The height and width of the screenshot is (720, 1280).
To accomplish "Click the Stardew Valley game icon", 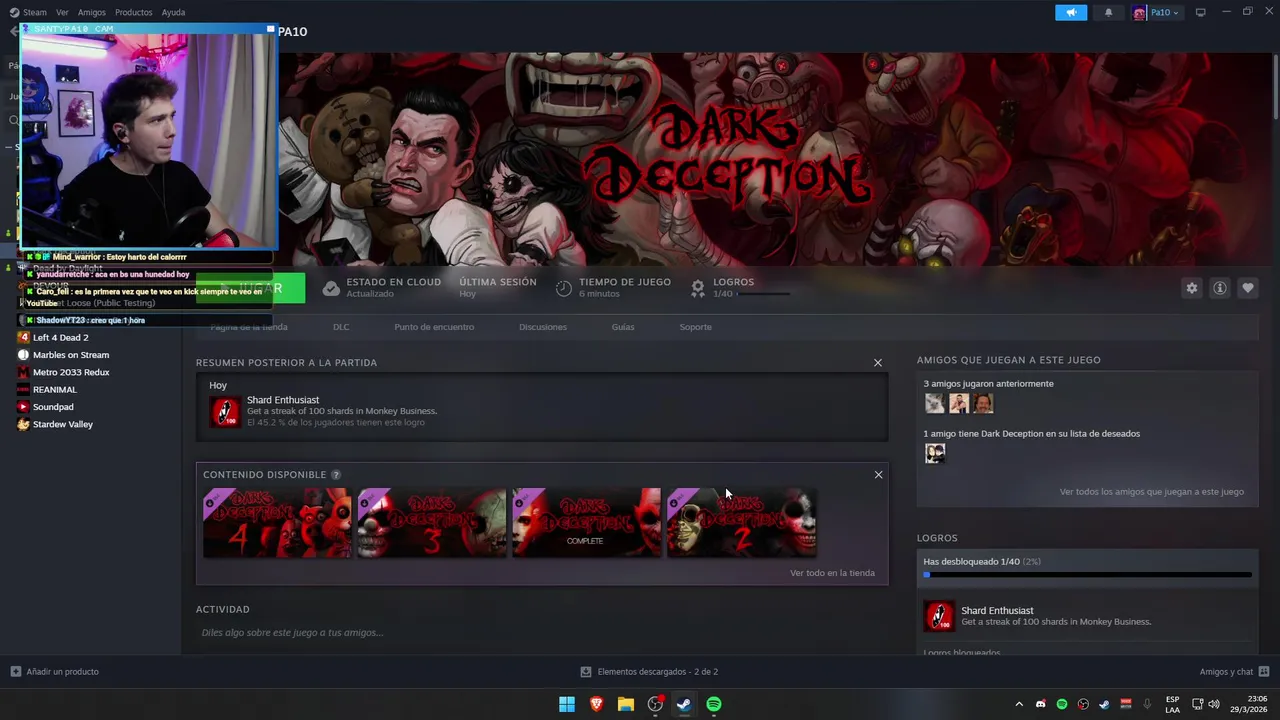I will point(24,424).
